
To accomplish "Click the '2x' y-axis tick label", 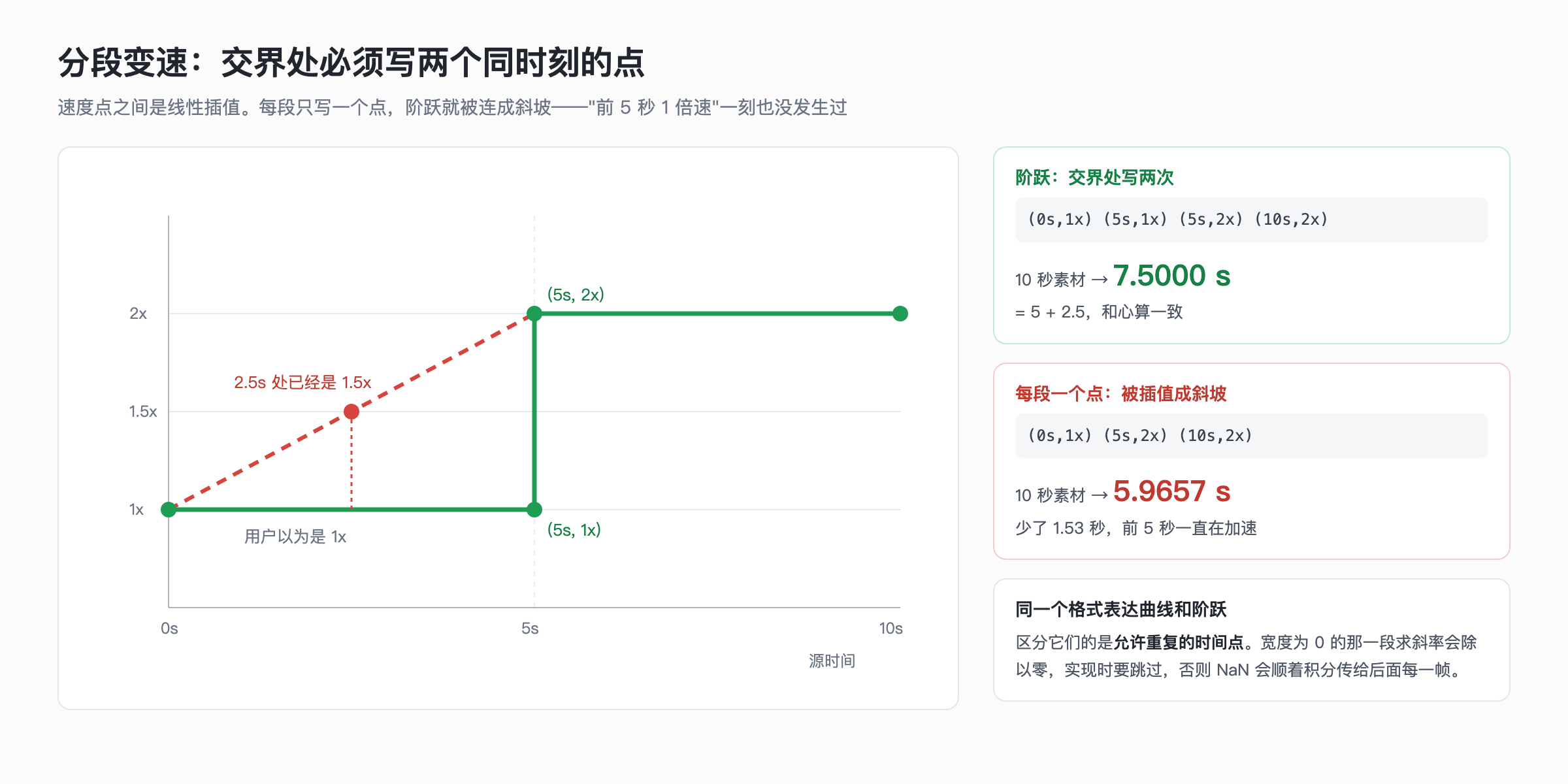I will pos(138,314).
